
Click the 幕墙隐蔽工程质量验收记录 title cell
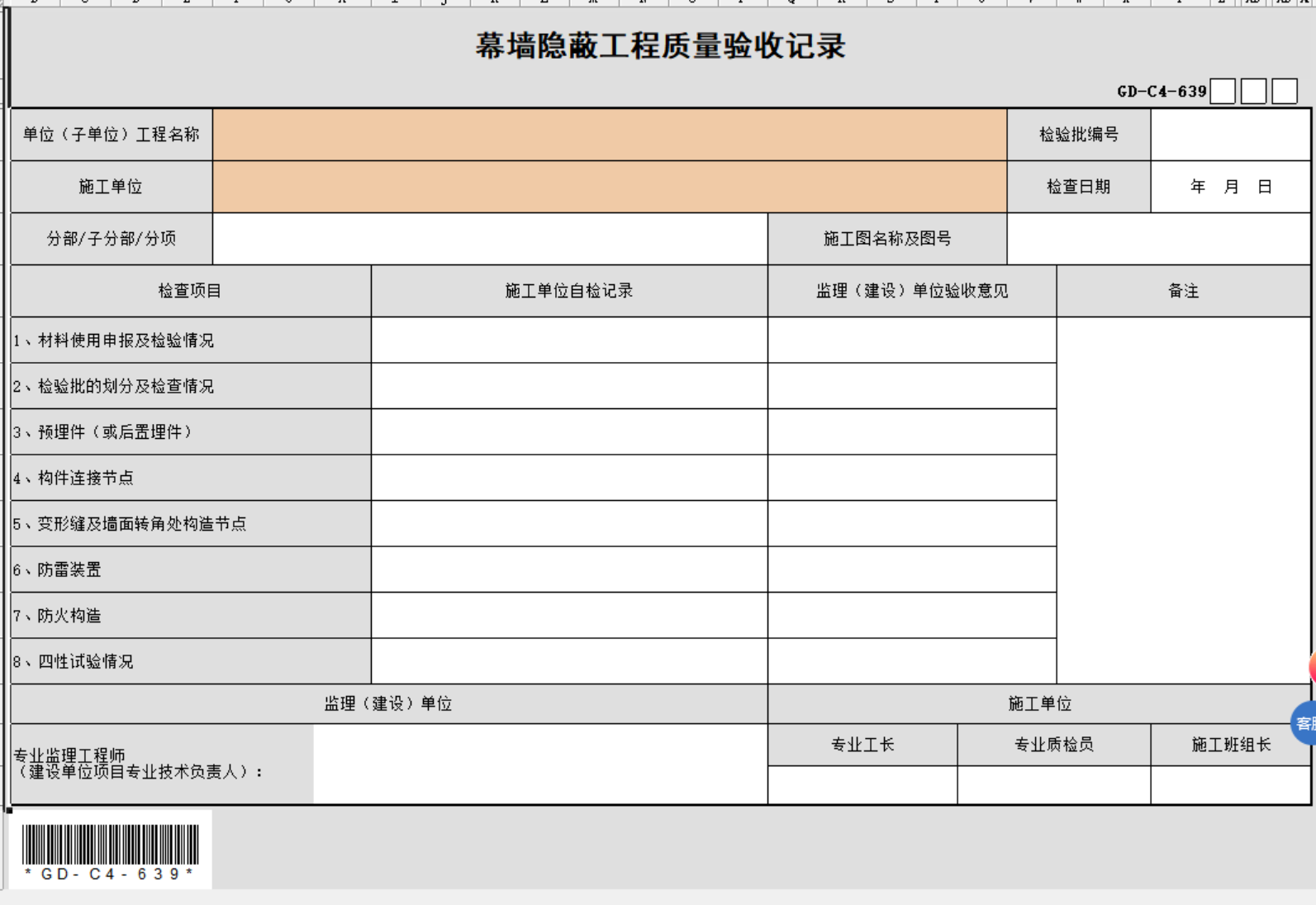click(x=659, y=46)
